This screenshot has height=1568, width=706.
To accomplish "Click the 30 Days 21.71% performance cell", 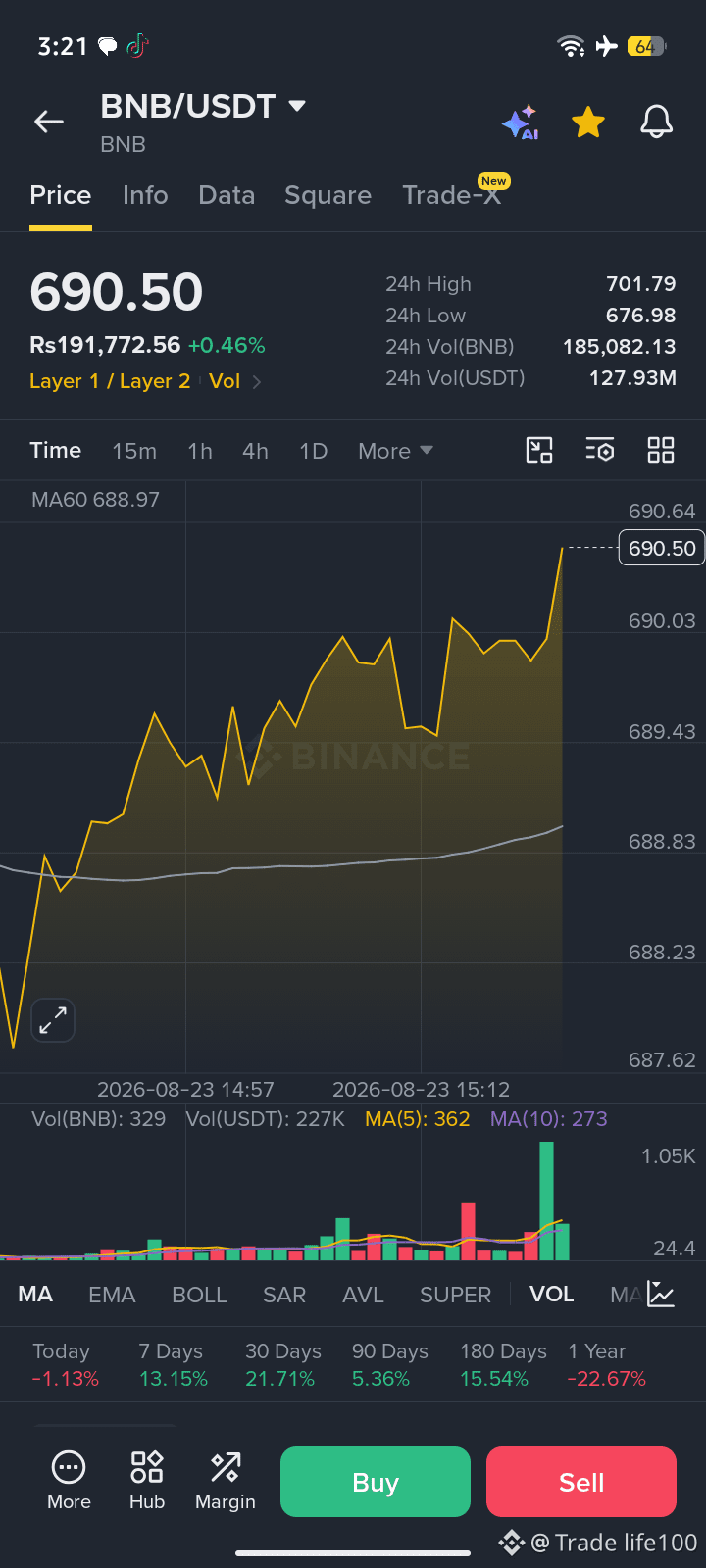I will click(283, 1365).
